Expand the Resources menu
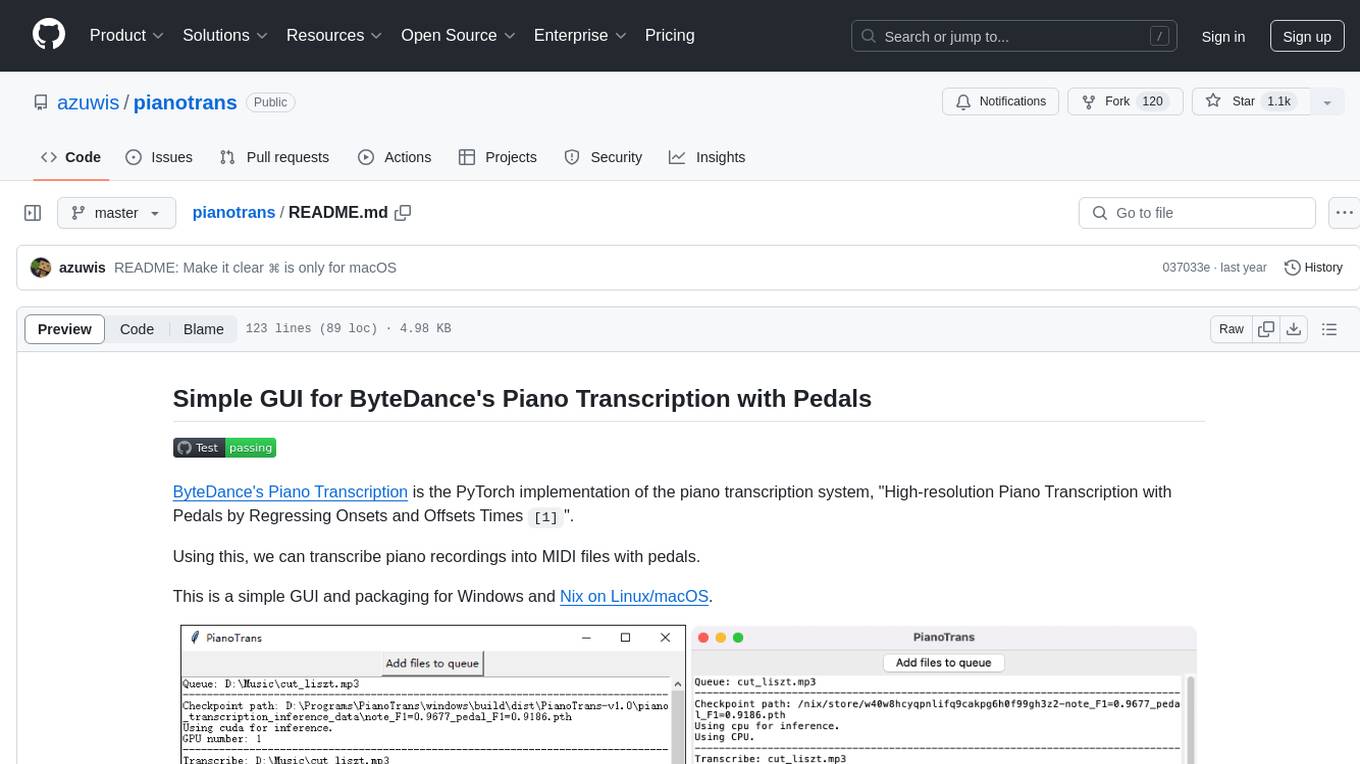 click(334, 35)
